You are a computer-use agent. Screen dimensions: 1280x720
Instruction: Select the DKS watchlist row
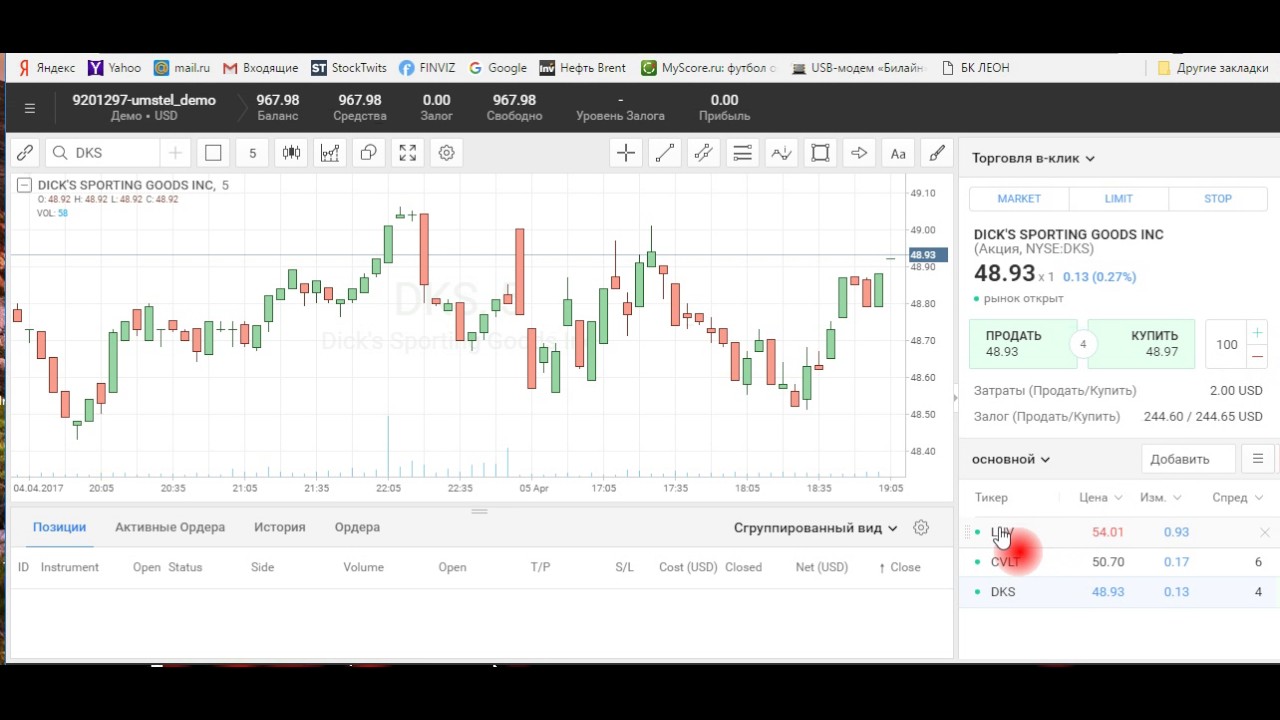(1118, 592)
